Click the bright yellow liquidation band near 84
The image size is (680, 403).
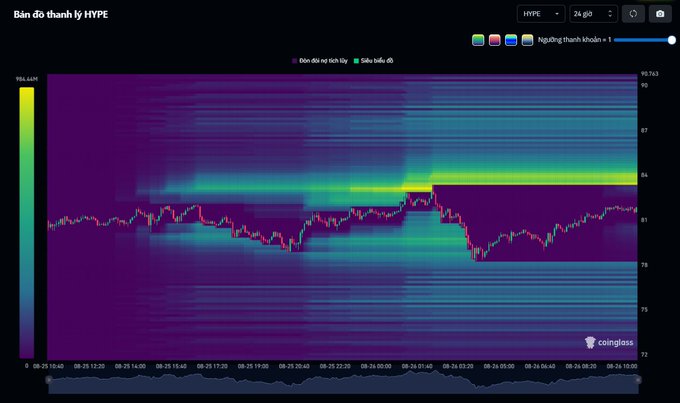[x=533, y=178]
